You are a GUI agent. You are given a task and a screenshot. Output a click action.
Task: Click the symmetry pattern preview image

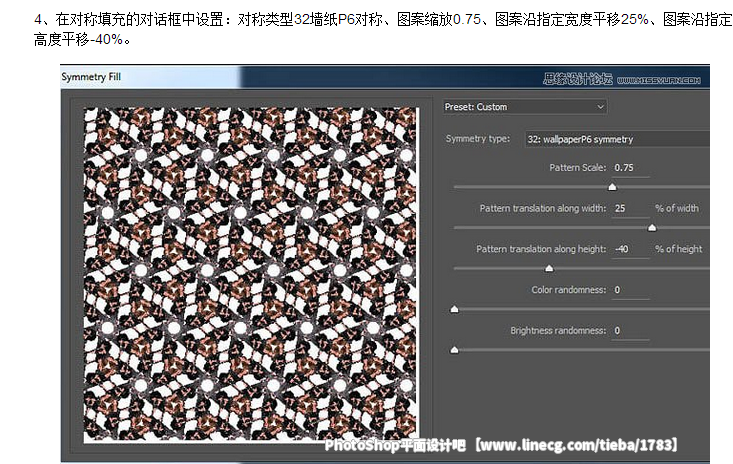tap(251, 275)
